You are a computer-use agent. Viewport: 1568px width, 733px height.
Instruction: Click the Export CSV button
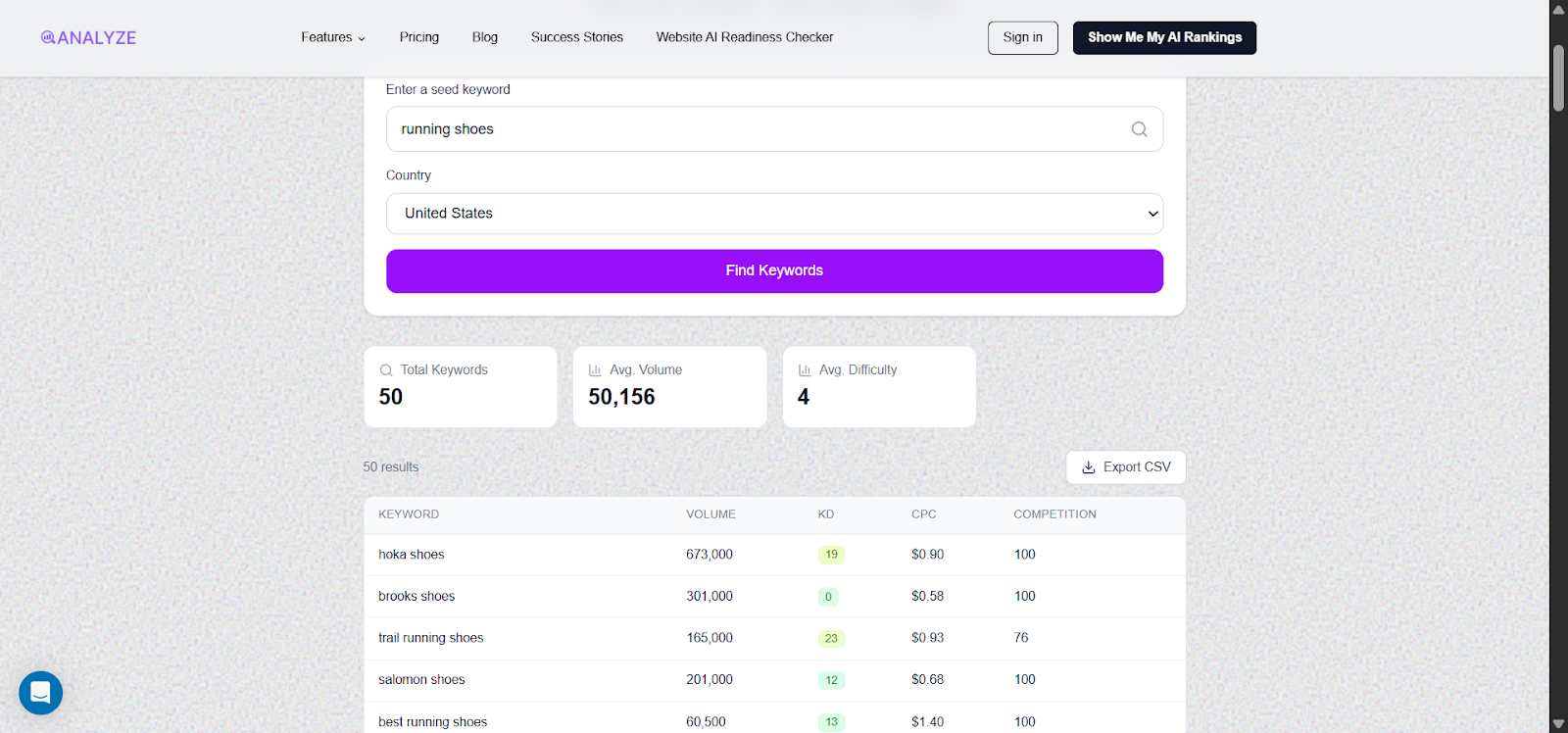click(x=1126, y=467)
